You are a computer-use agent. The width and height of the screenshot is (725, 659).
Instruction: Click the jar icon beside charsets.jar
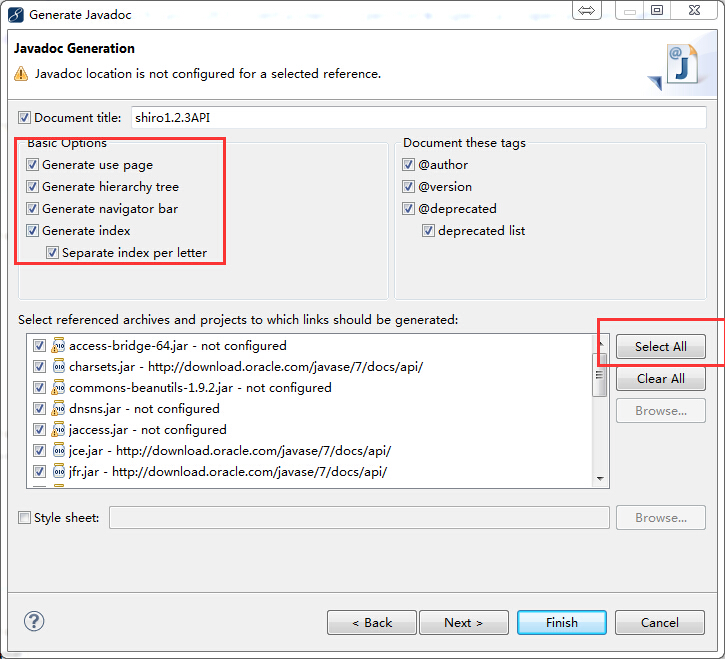(58, 366)
